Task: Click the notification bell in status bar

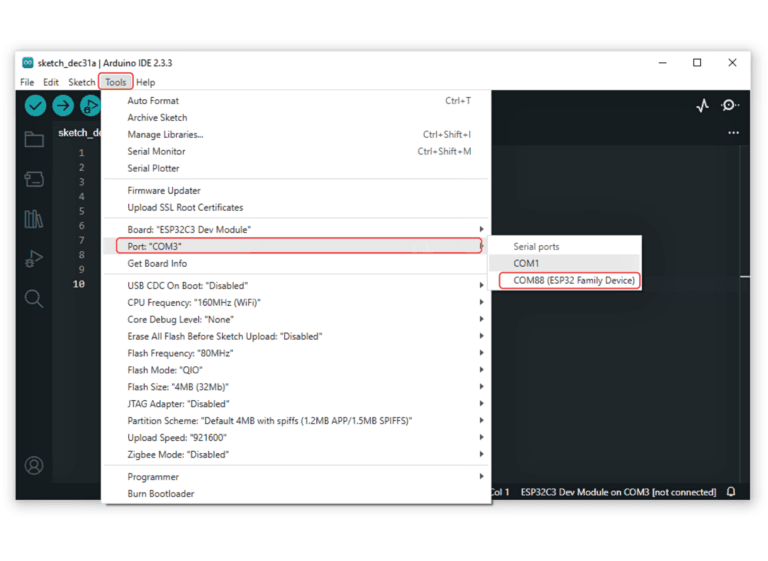Action: coord(731,492)
